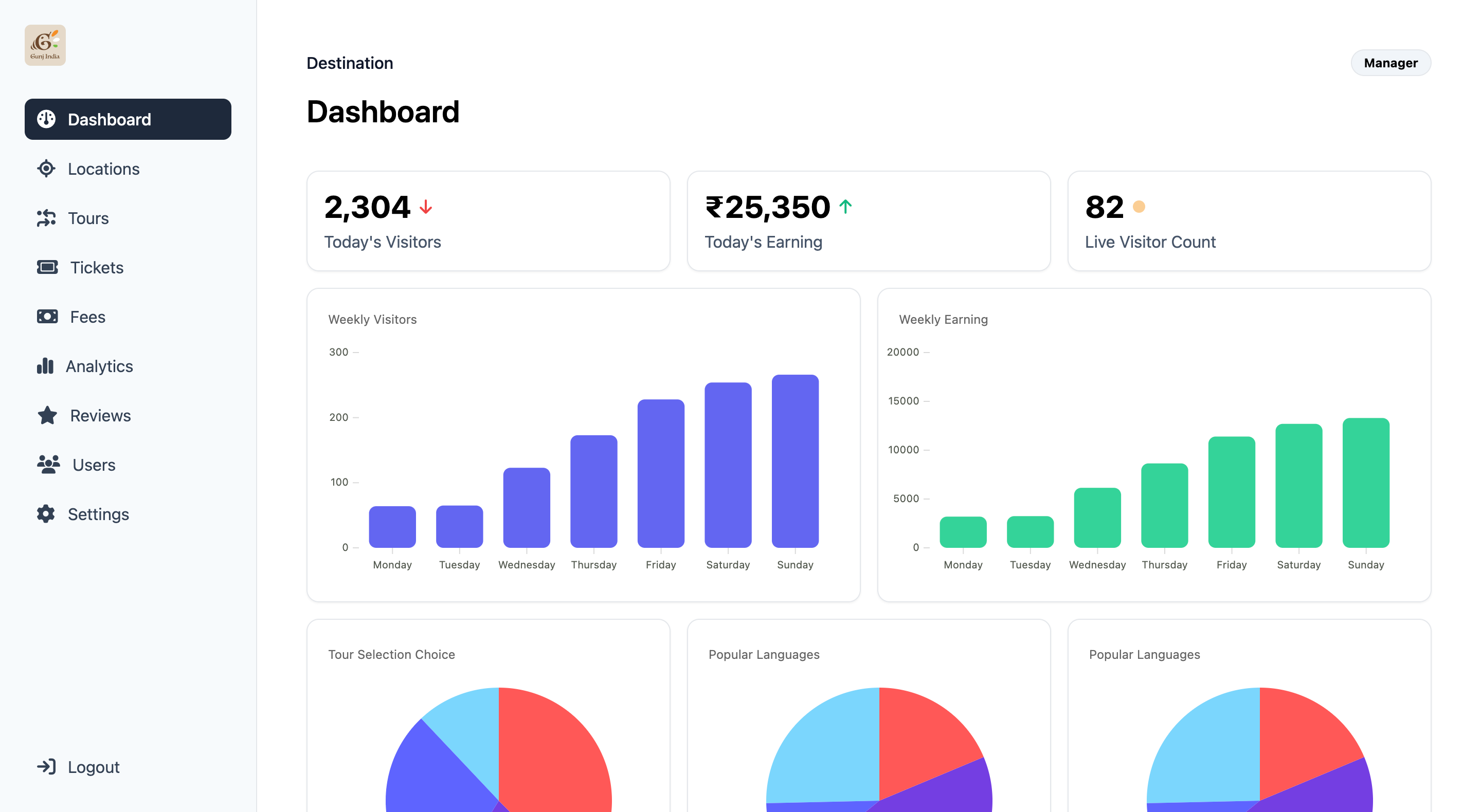
Task: Click the Gunj India logo
Action: pos(45,45)
